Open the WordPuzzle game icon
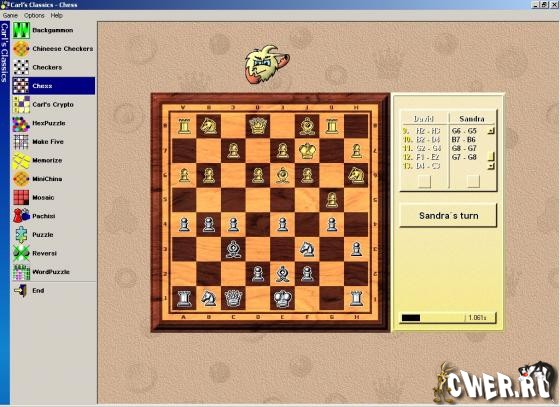 [21, 272]
